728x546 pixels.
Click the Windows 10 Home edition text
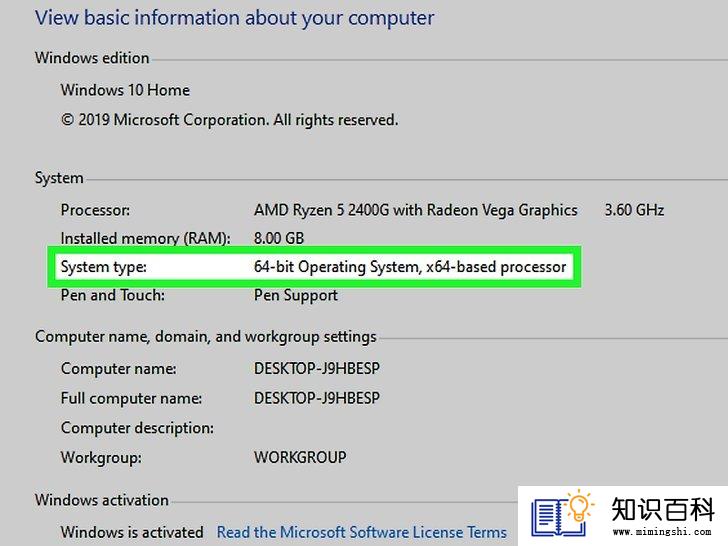click(125, 90)
